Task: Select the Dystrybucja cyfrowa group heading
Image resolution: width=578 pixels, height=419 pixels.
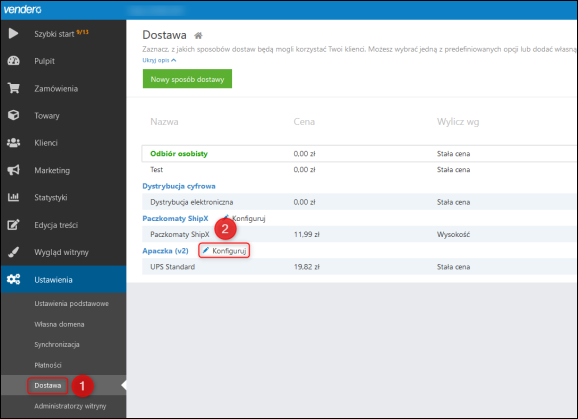Action: (179, 186)
